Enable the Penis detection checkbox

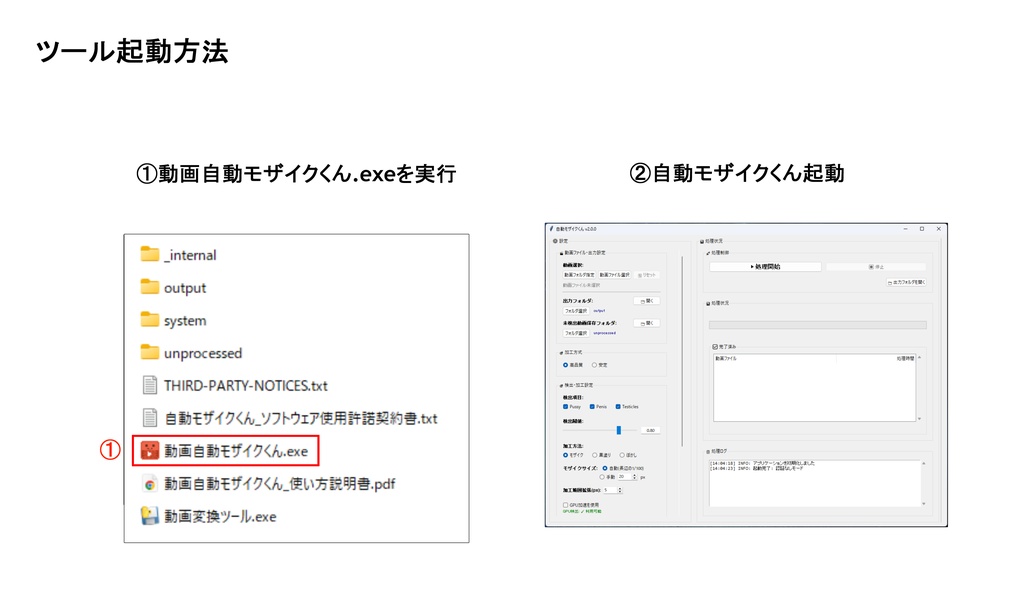(x=590, y=408)
